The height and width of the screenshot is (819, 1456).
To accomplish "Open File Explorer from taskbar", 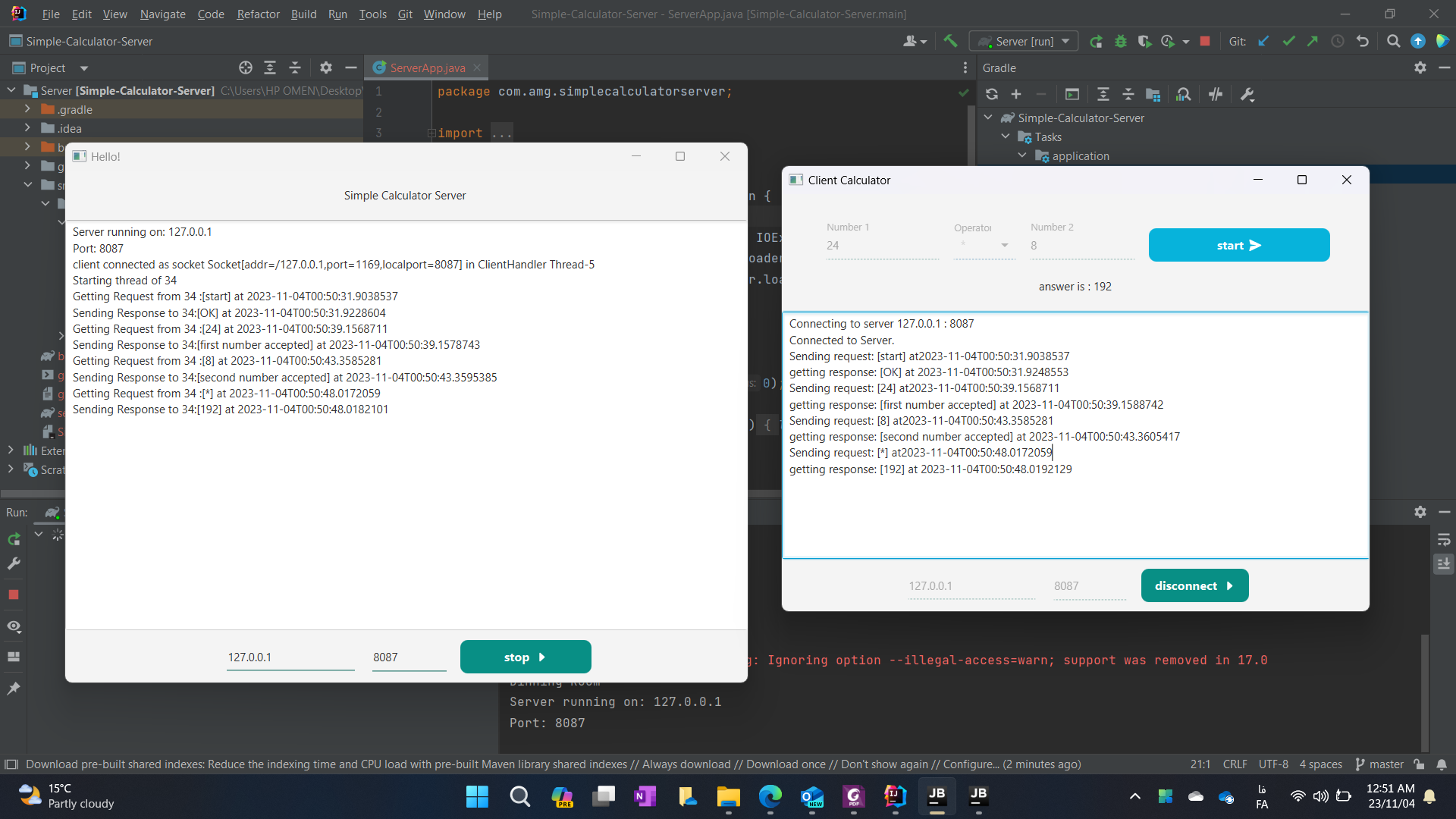I will 728,796.
